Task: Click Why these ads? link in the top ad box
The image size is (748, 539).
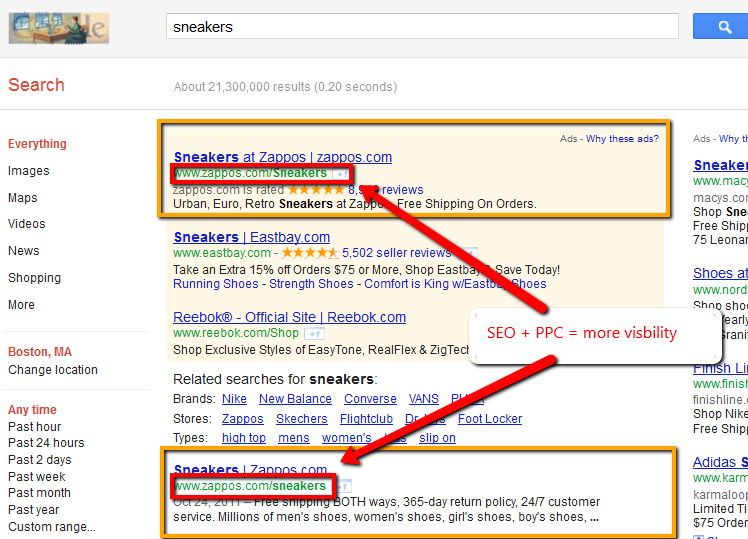Action: pos(622,139)
